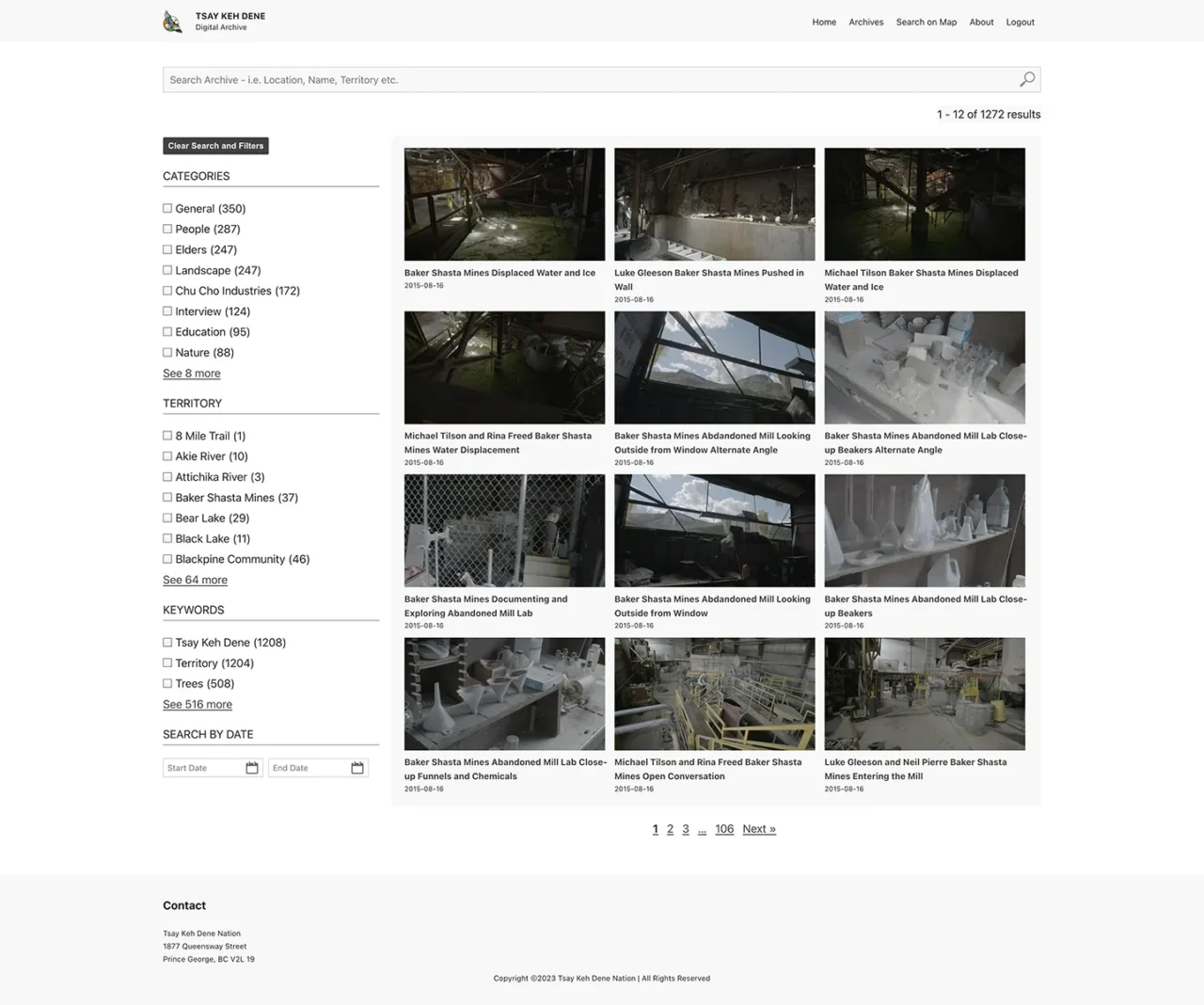The image size is (1204, 1005).
Task: Click the pagination ellipsis link
Action: pyautogui.click(x=702, y=829)
